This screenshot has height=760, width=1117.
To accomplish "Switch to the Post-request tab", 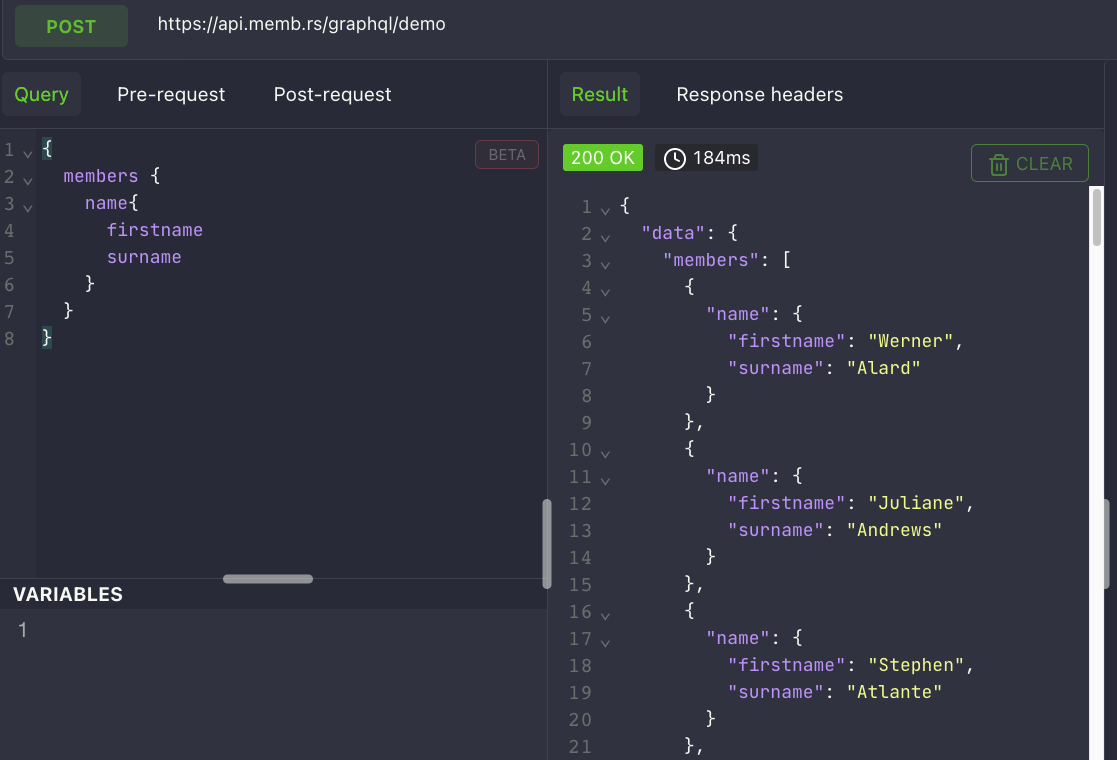I will coord(332,95).
